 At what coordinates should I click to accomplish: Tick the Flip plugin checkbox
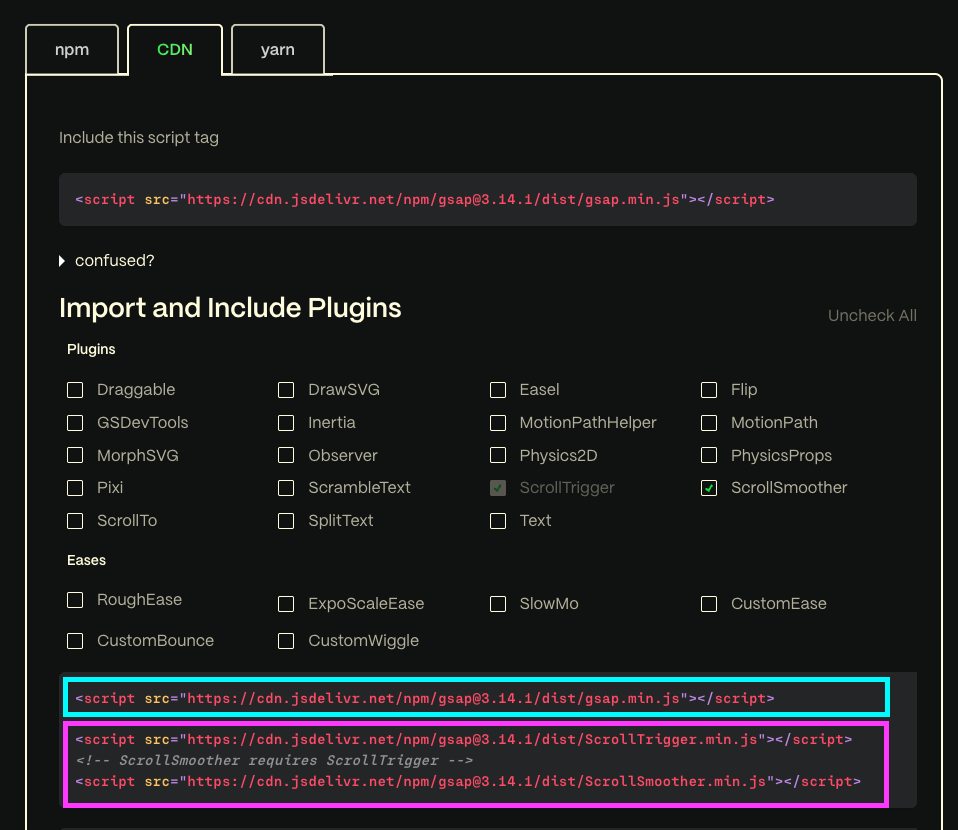(709, 390)
